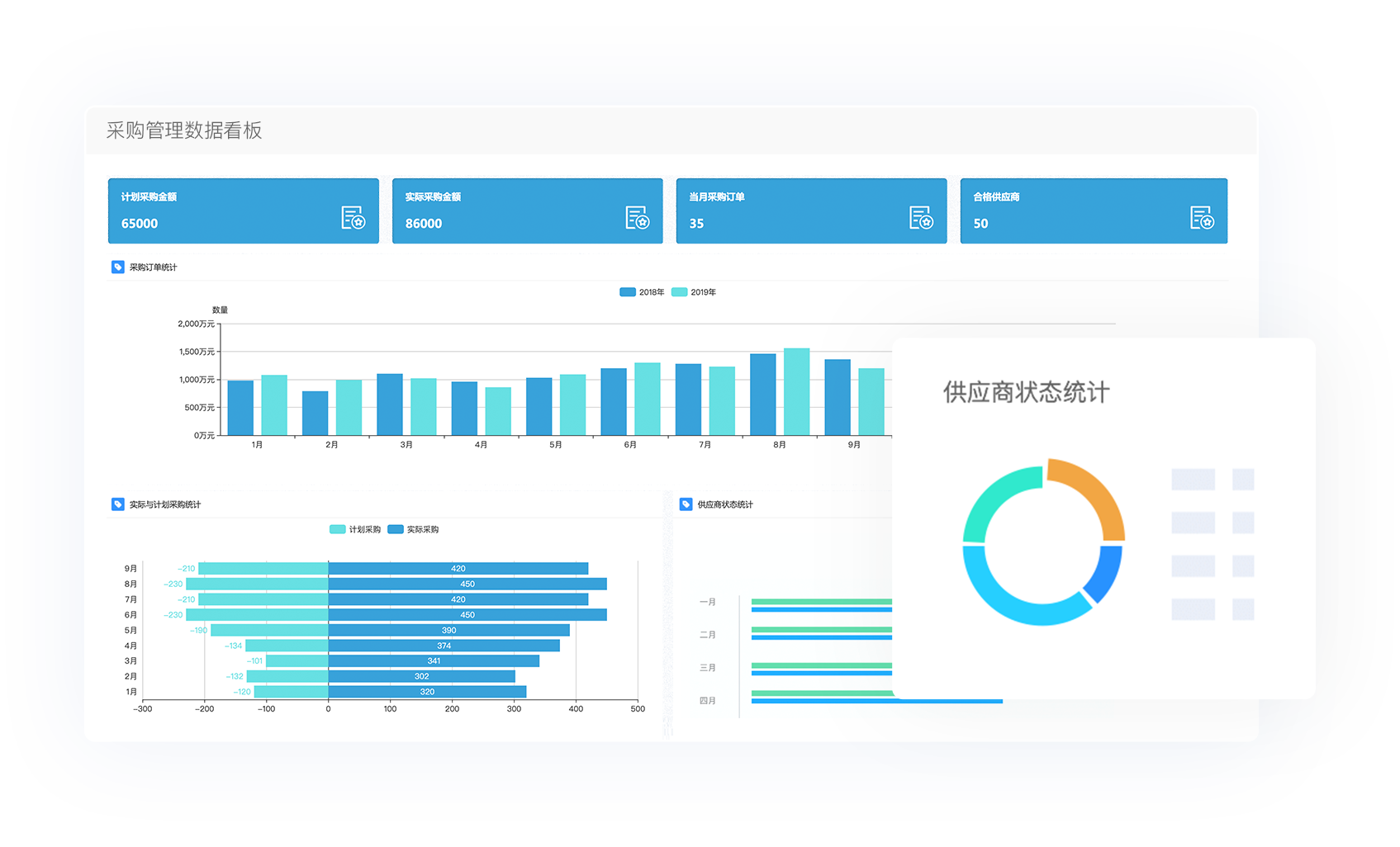1400x847 pixels.
Task: Click the tag icon beside 实际与计划采购统计
Action: coord(118,504)
